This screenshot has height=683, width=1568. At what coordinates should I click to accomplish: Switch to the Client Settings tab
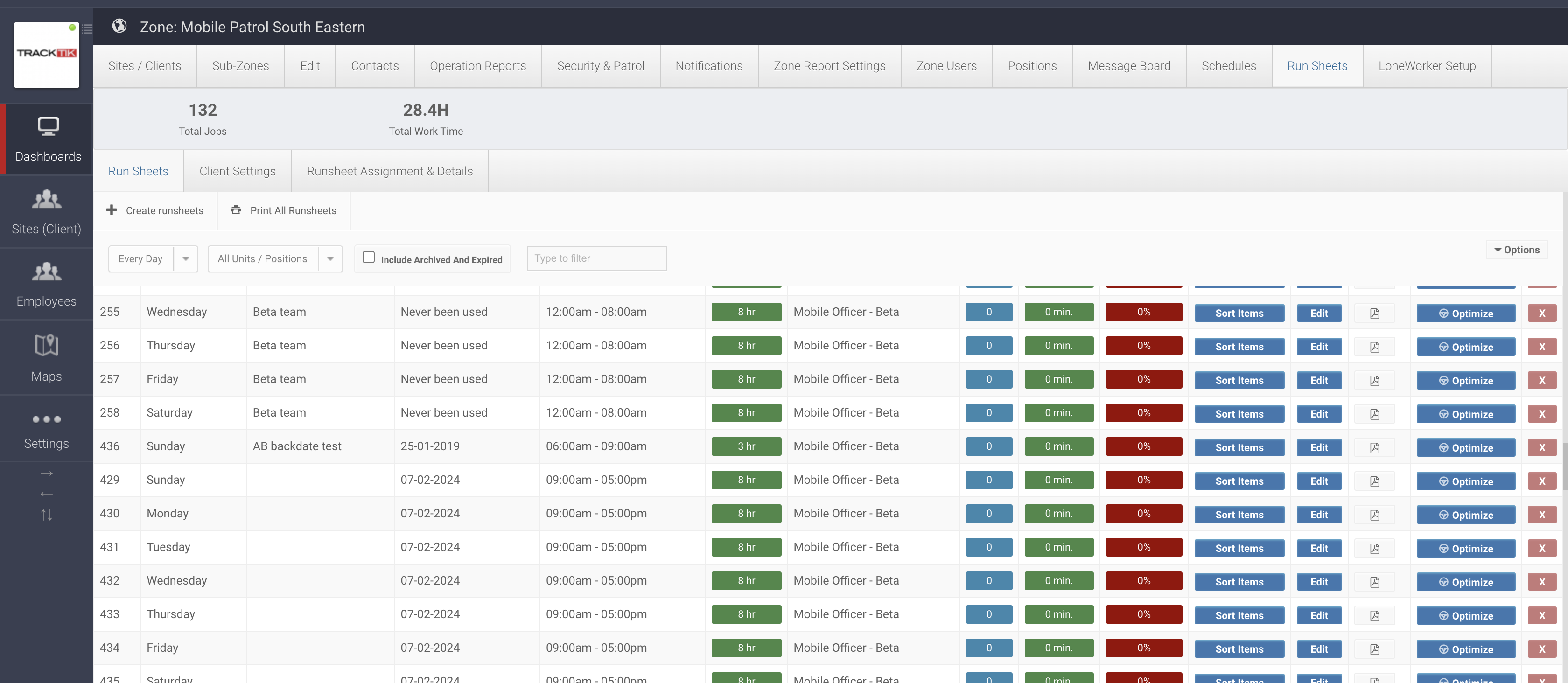(x=238, y=171)
